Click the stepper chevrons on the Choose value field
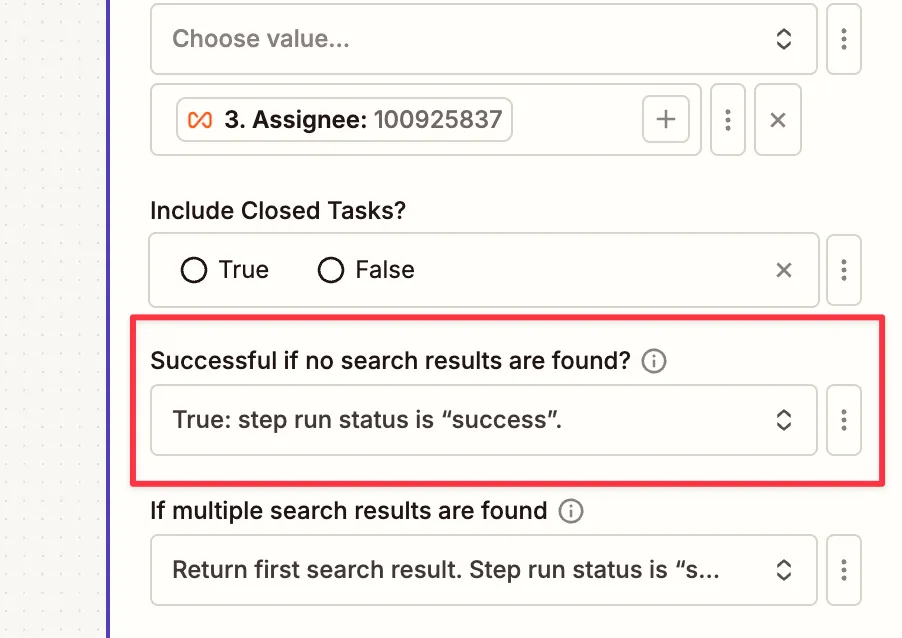902x638 pixels. tap(786, 39)
